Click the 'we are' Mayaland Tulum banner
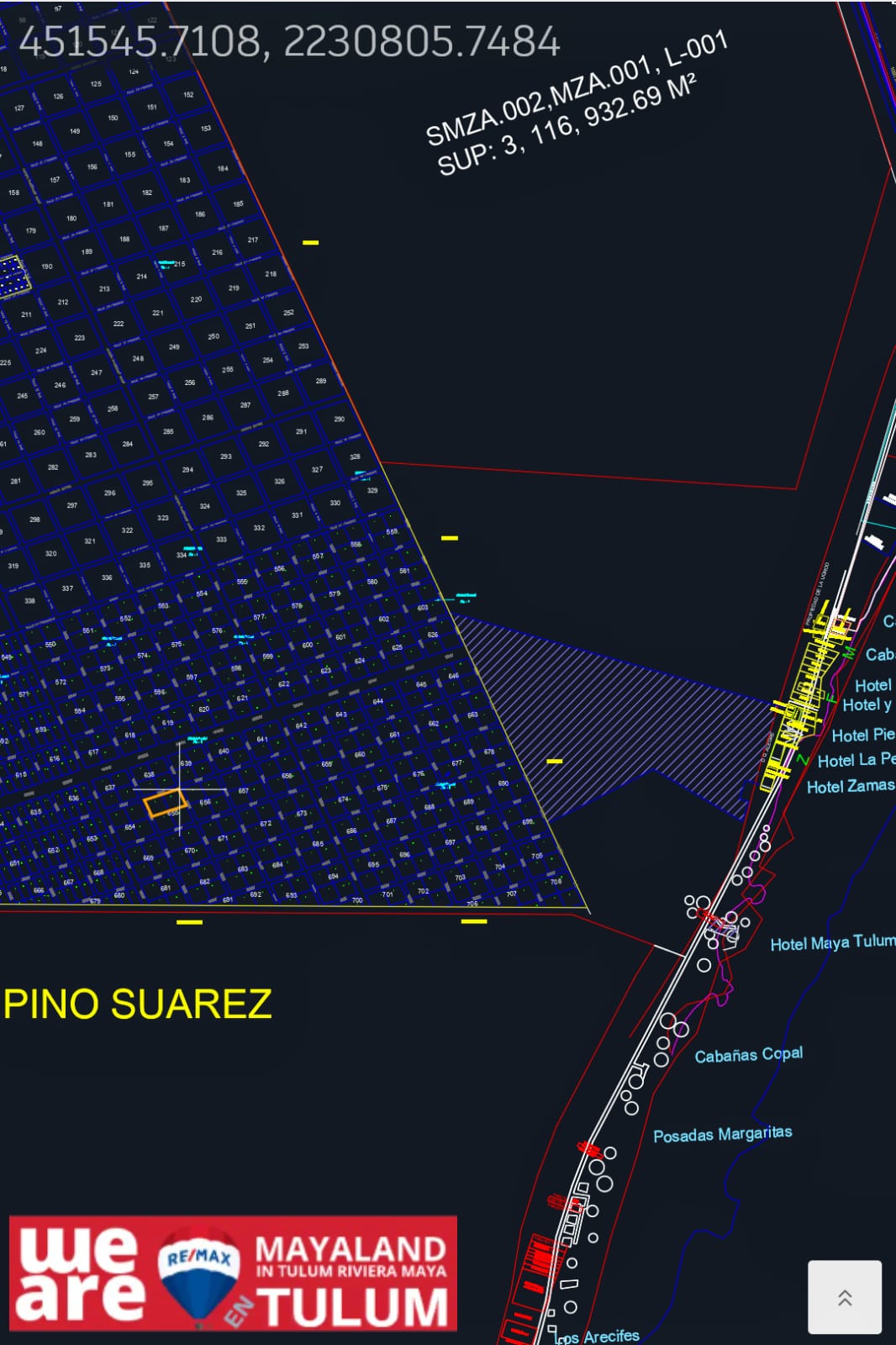Screen dimensions: 896x1345 pyautogui.click(x=234, y=1273)
